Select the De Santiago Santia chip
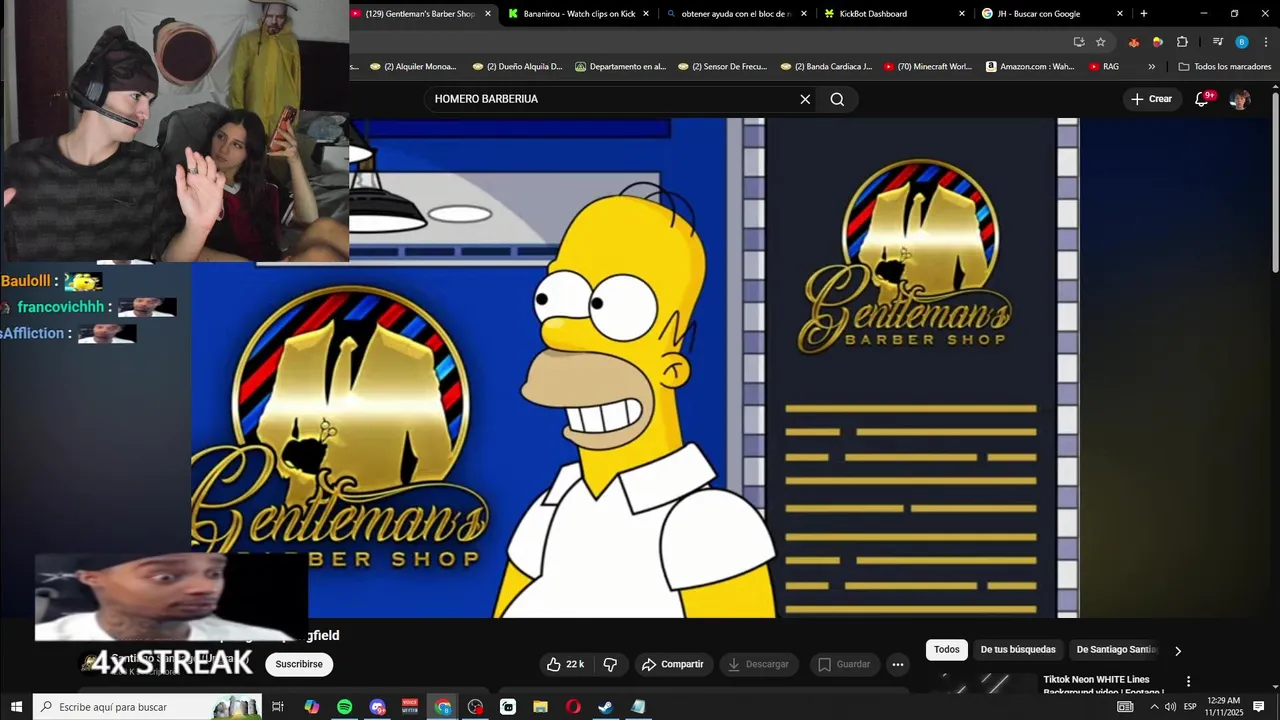The width and height of the screenshot is (1280, 720). coord(1116,650)
